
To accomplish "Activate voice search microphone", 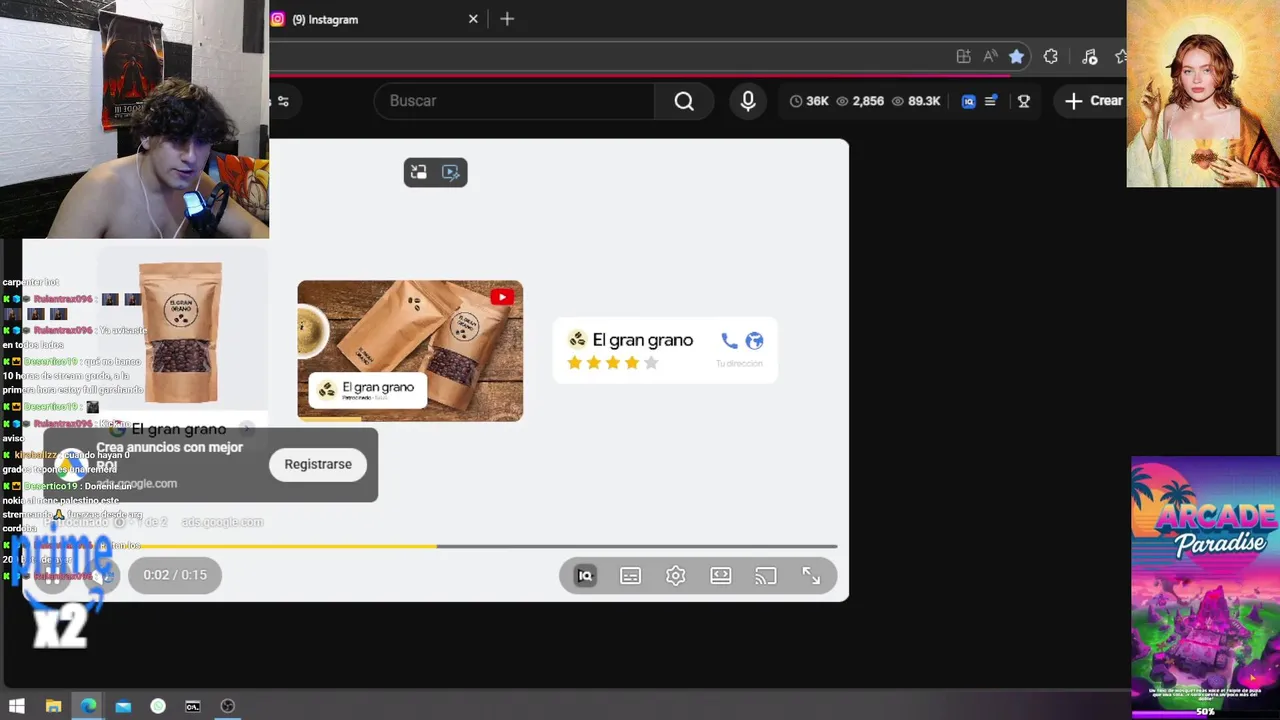I will tap(748, 101).
